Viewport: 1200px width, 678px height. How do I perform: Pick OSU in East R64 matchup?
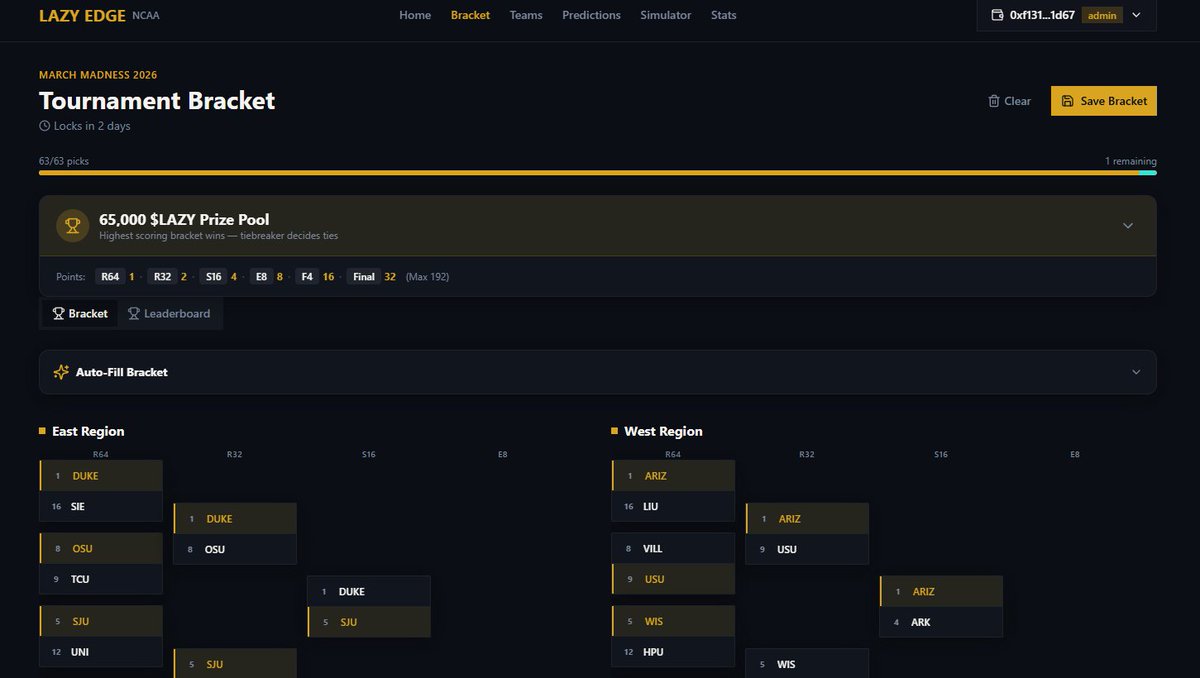pyautogui.click(x=101, y=549)
